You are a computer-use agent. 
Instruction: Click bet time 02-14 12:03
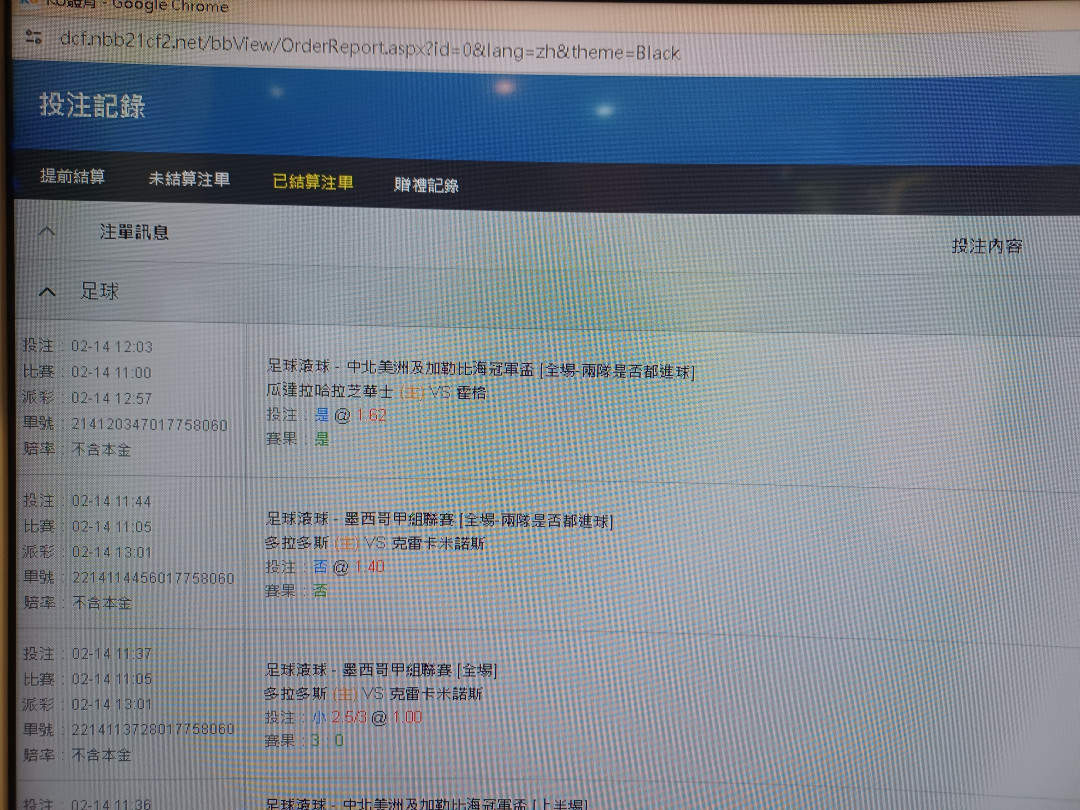click(112, 346)
